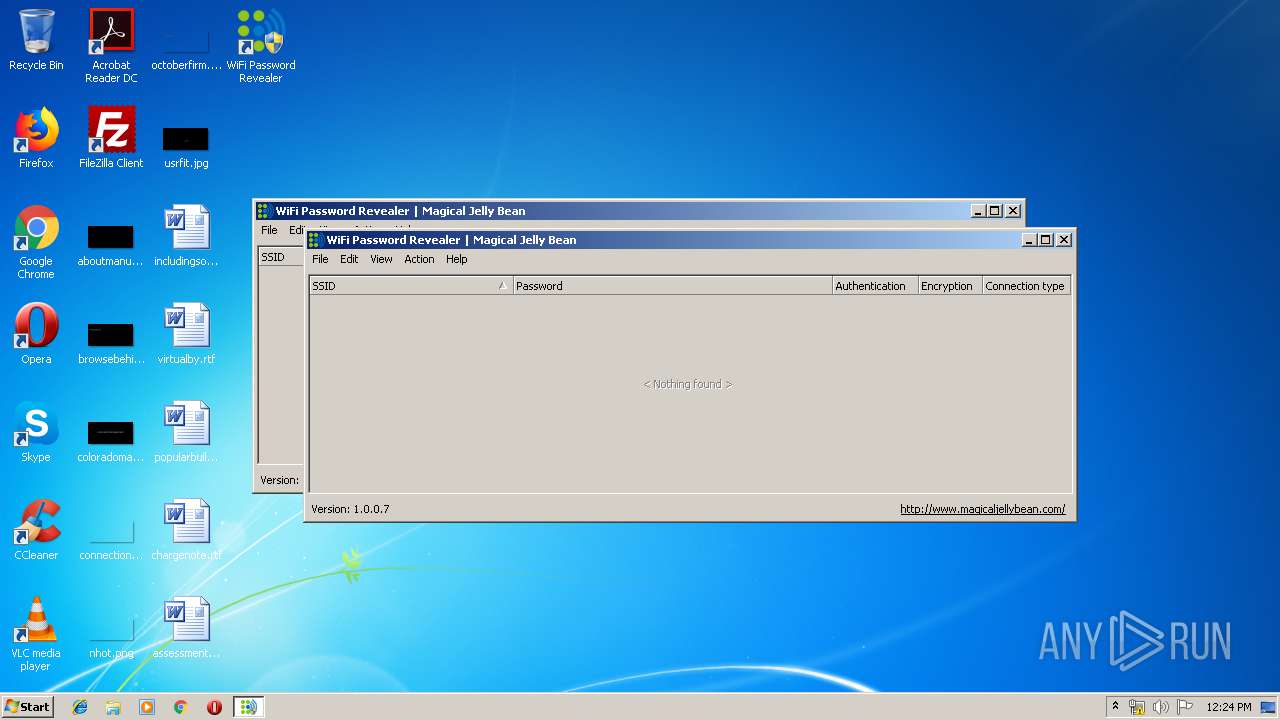The height and width of the screenshot is (720, 1280).
Task: Maximize the front WiFi Password Revealer window
Action: click(1046, 240)
